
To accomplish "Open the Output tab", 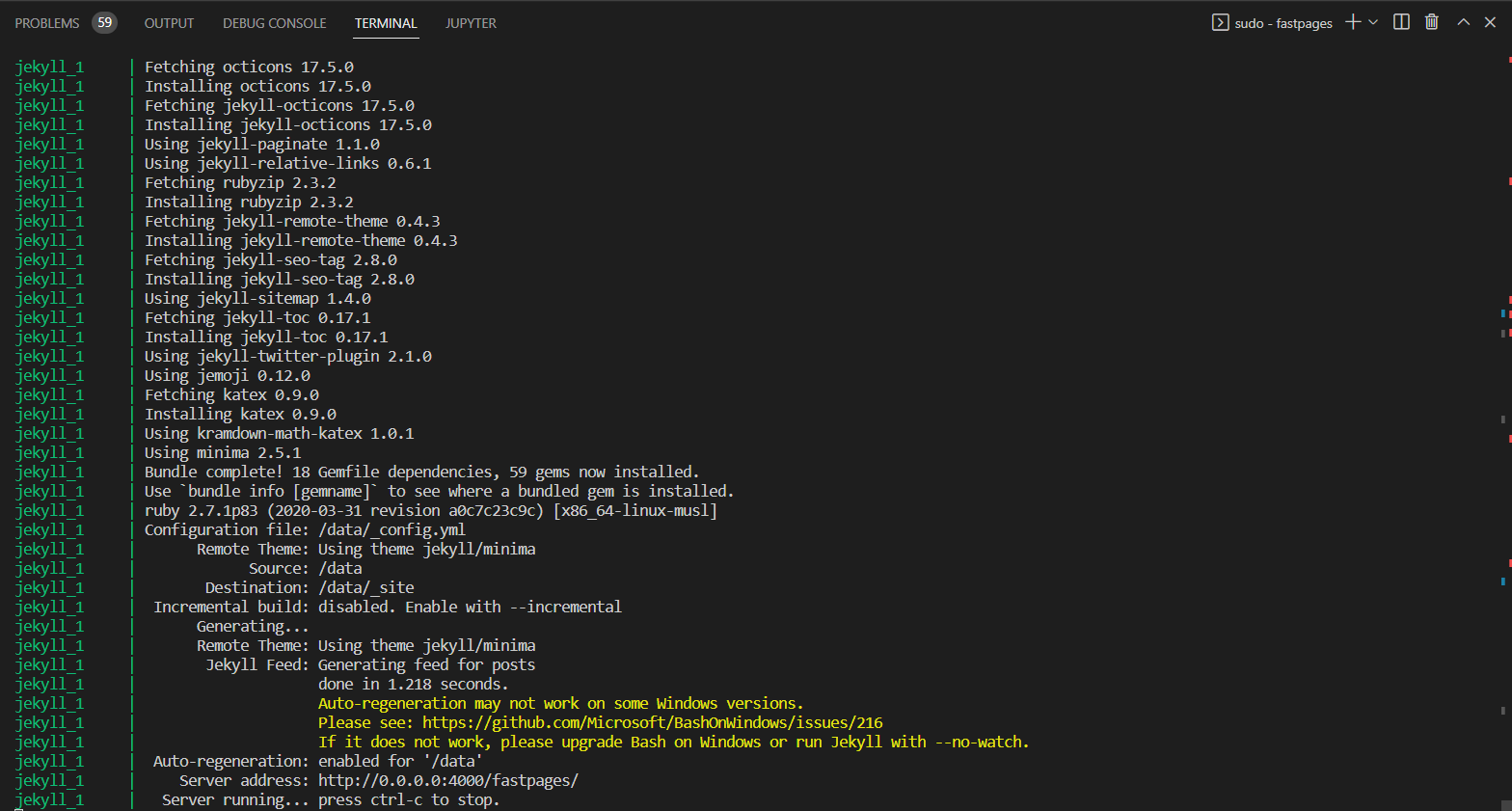I will 169,23.
